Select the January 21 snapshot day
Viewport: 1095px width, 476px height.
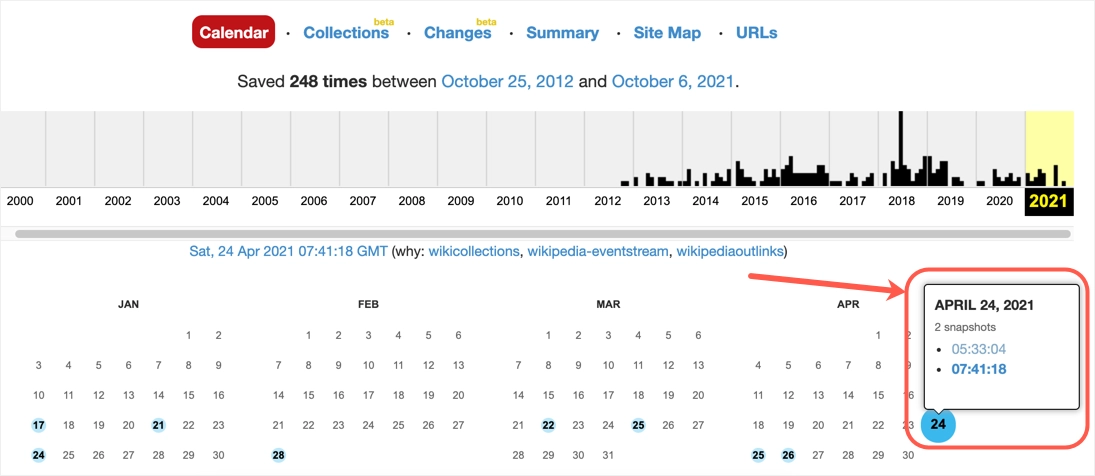tap(158, 425)
